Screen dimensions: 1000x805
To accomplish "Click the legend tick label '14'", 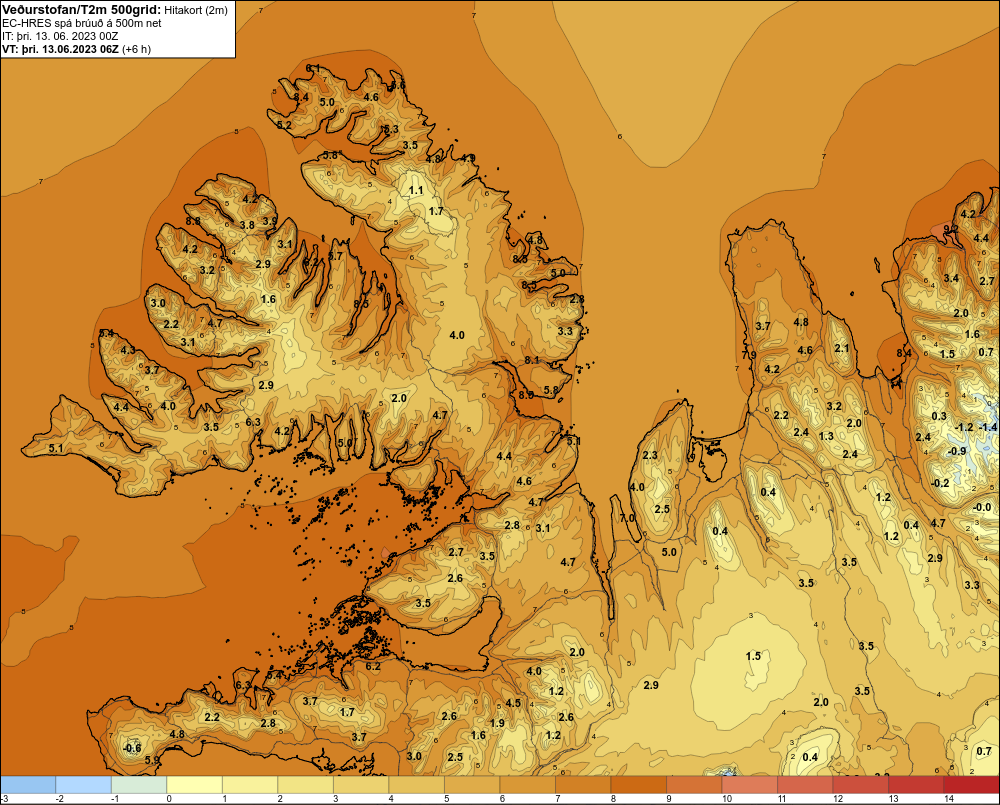I will tap(949, 799).
